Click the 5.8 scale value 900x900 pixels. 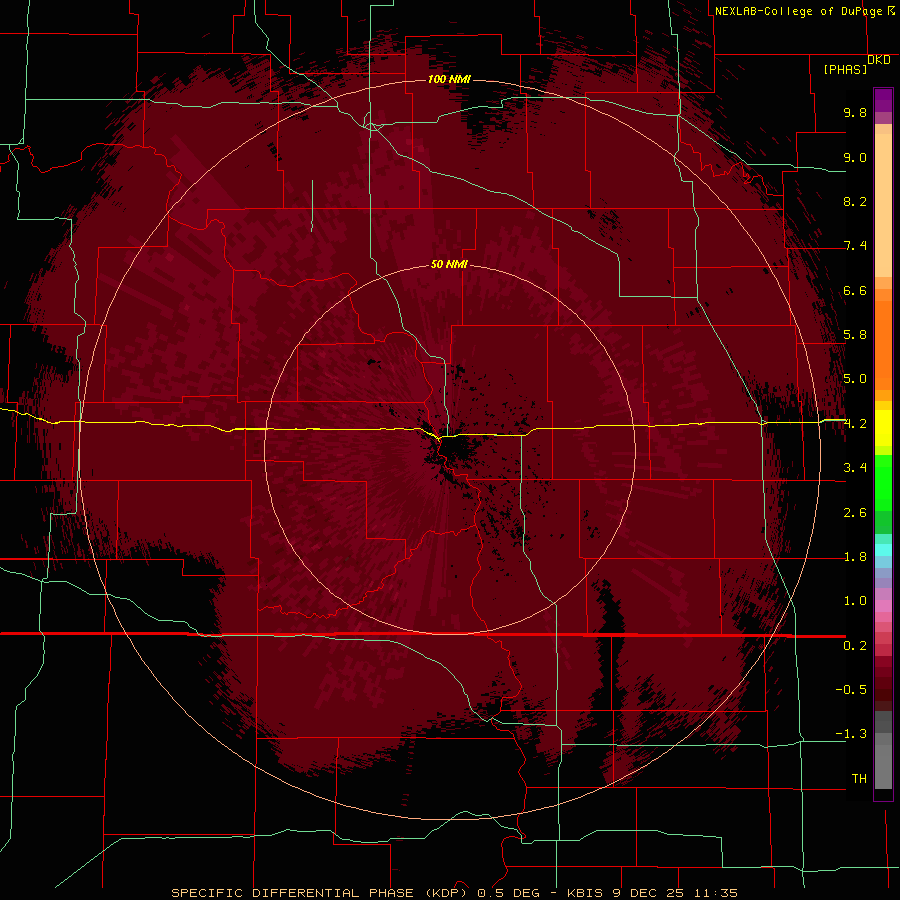click(x=855, y=335)
